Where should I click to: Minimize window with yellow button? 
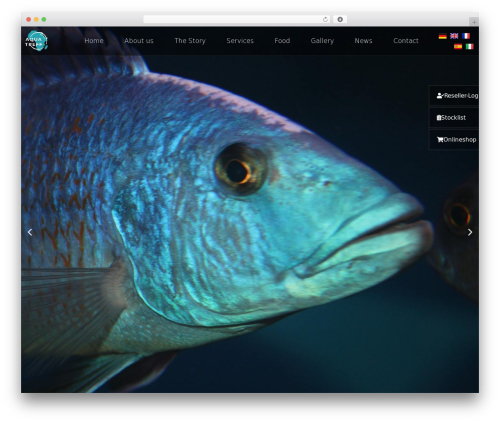[x=36, y=19]
